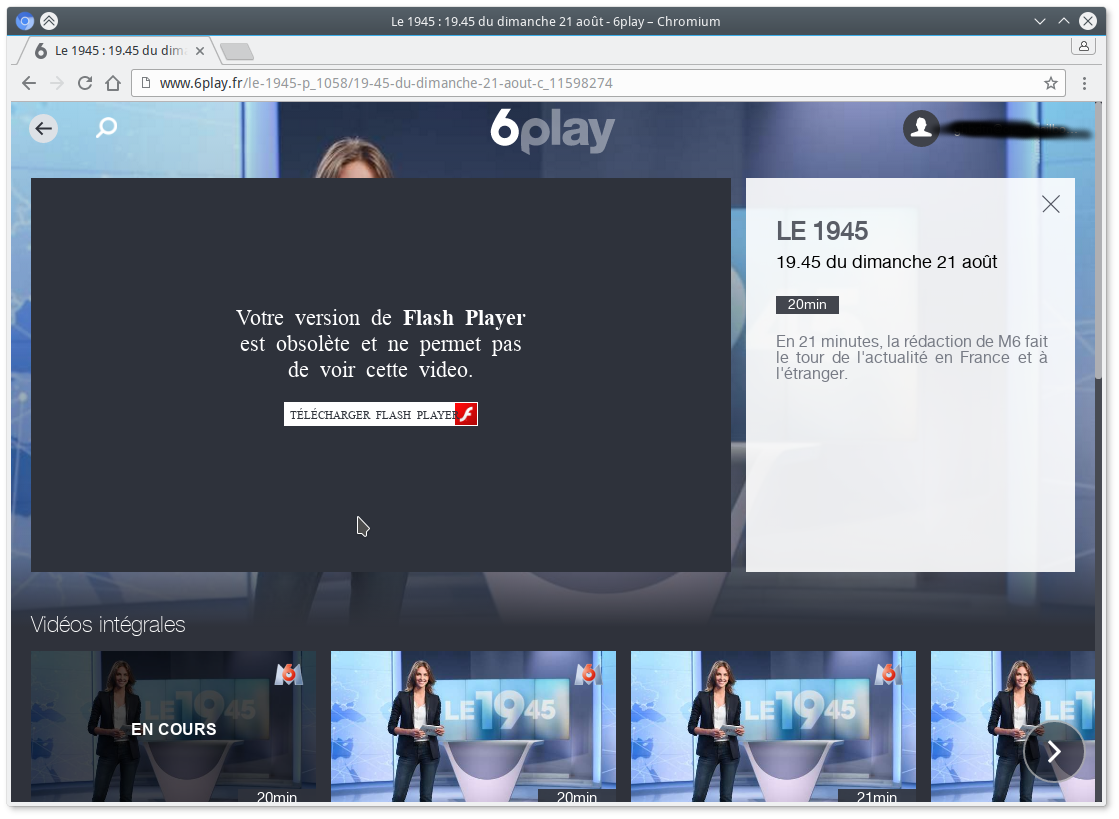Image resolution: width=1119 pixels, height=819 pixels.
Task: Click the Flash Player obsolete message text
Action: pyautogui.click(x=380, y=343)
